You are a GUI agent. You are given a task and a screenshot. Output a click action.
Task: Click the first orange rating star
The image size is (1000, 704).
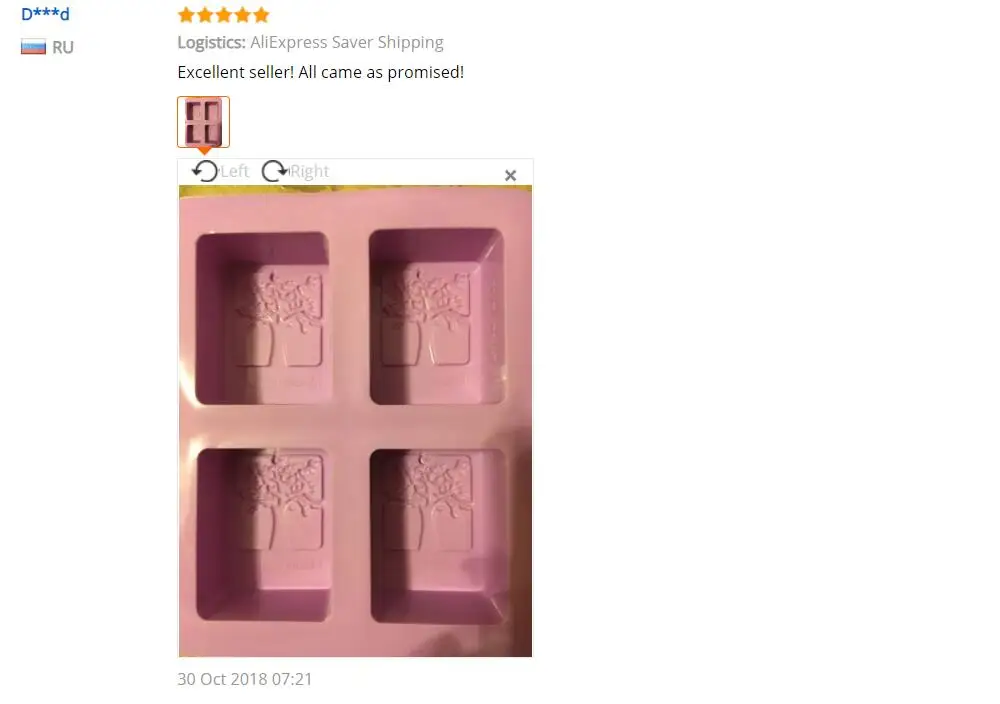pyautogui.click(x=186, y=15)
